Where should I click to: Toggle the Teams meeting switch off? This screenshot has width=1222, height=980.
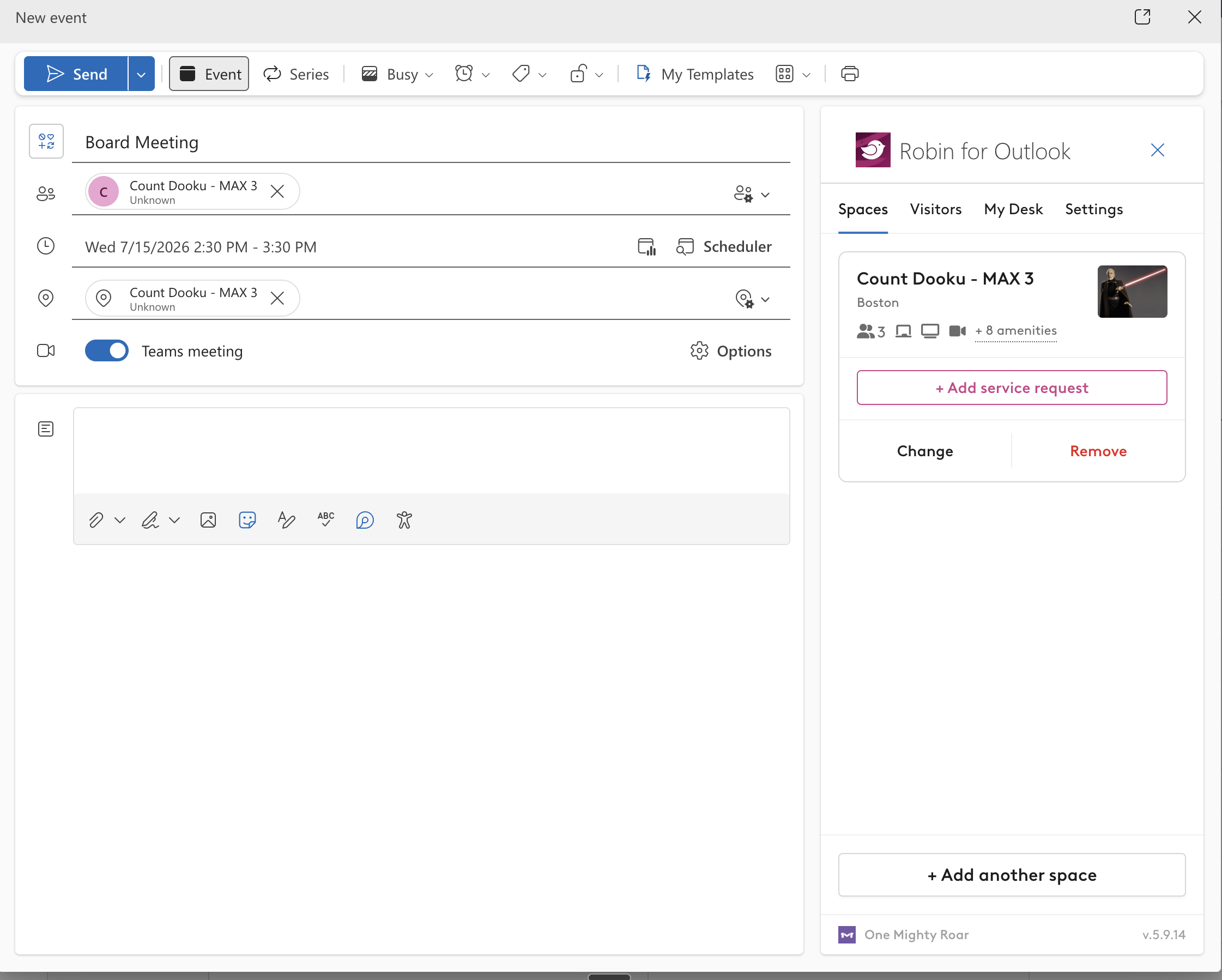(x=106, y=351)
